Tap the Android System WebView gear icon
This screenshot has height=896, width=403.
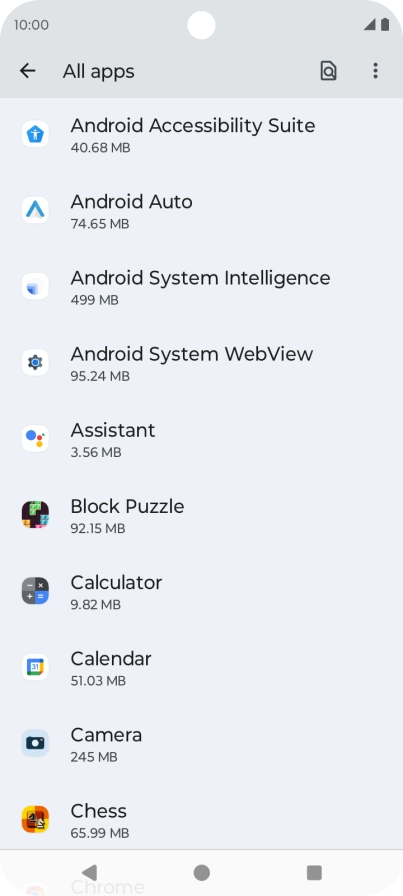pos(35,362)
